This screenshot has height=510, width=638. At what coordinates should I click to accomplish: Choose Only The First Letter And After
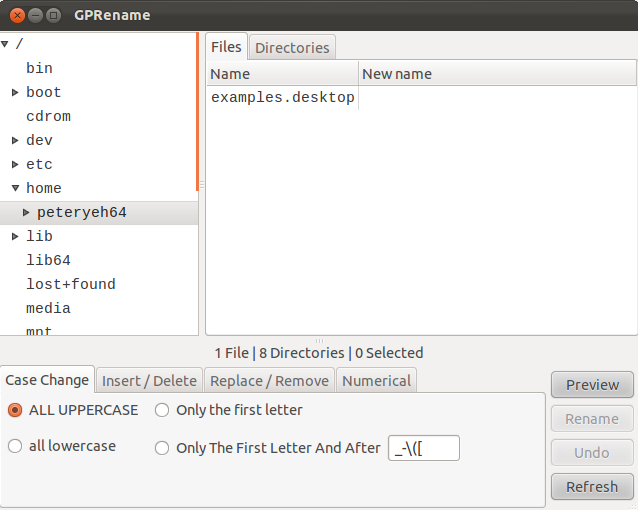pos(268,448)
